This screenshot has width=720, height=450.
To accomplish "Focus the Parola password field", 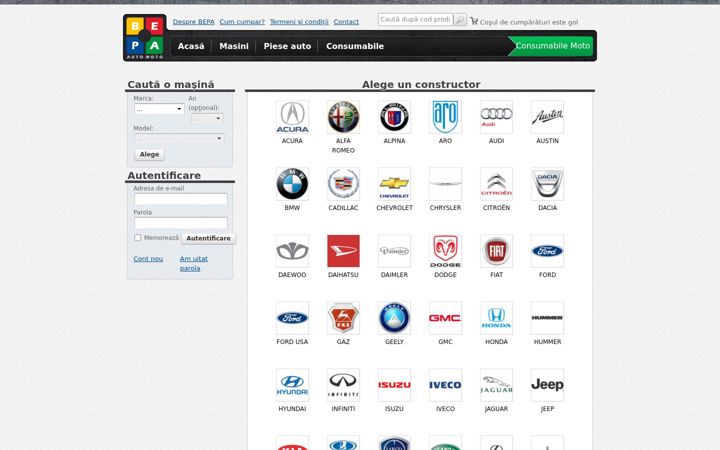I will click(x=181, y=223).
